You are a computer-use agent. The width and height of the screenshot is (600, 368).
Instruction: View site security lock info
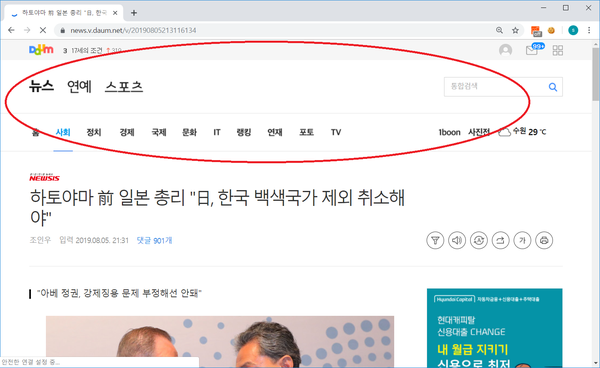[63, 30]
